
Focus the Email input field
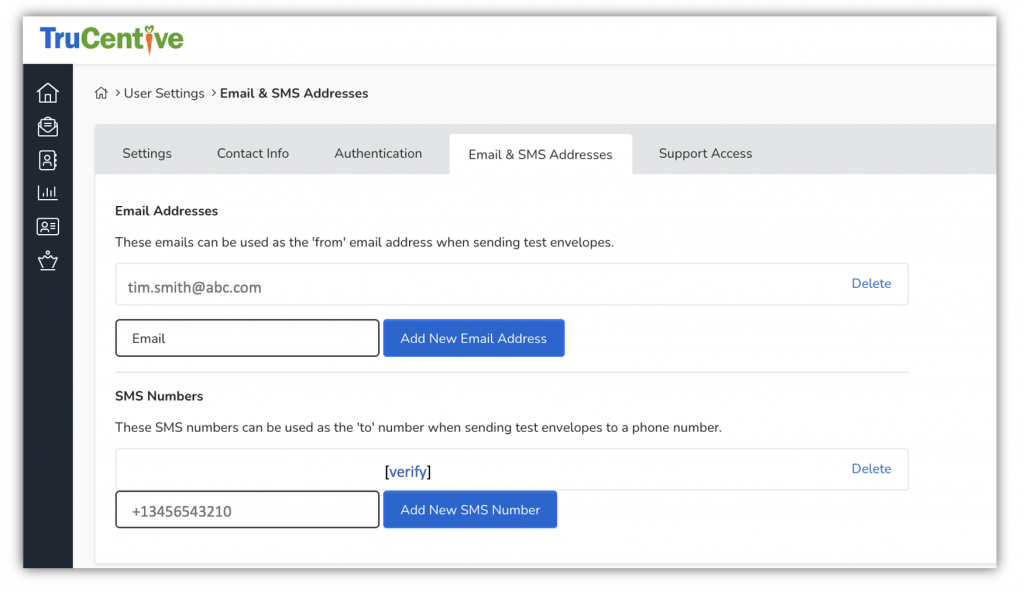(x=247, y=338)
